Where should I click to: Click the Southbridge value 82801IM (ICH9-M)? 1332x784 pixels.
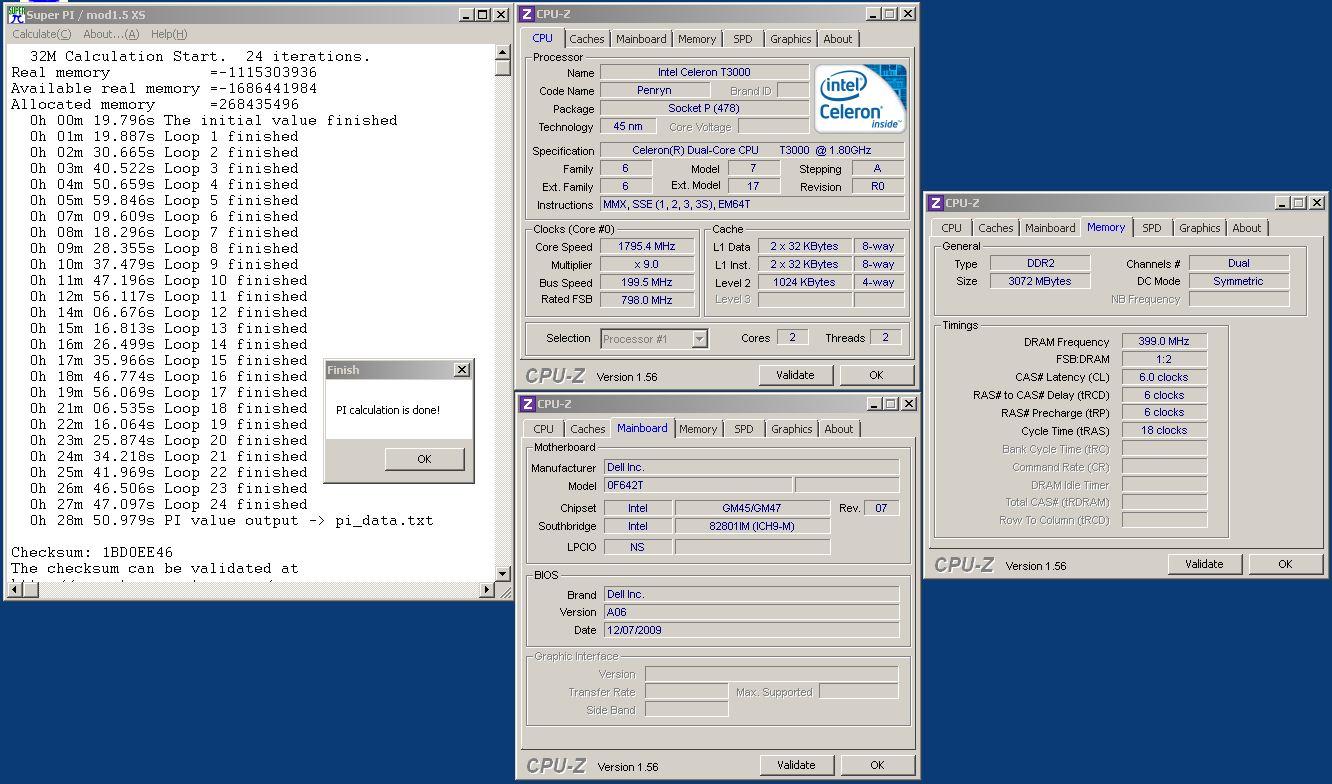coord(752,526)
